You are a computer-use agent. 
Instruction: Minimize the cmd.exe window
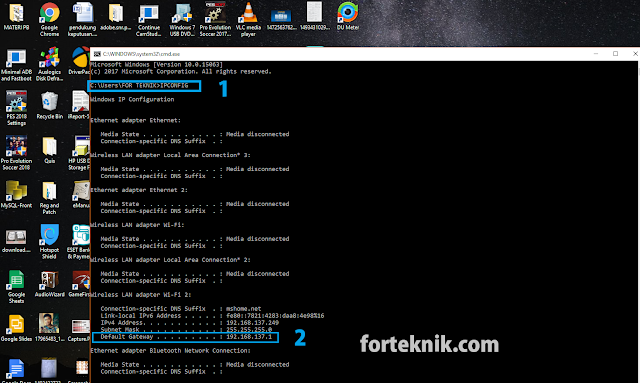coord(596,54)
